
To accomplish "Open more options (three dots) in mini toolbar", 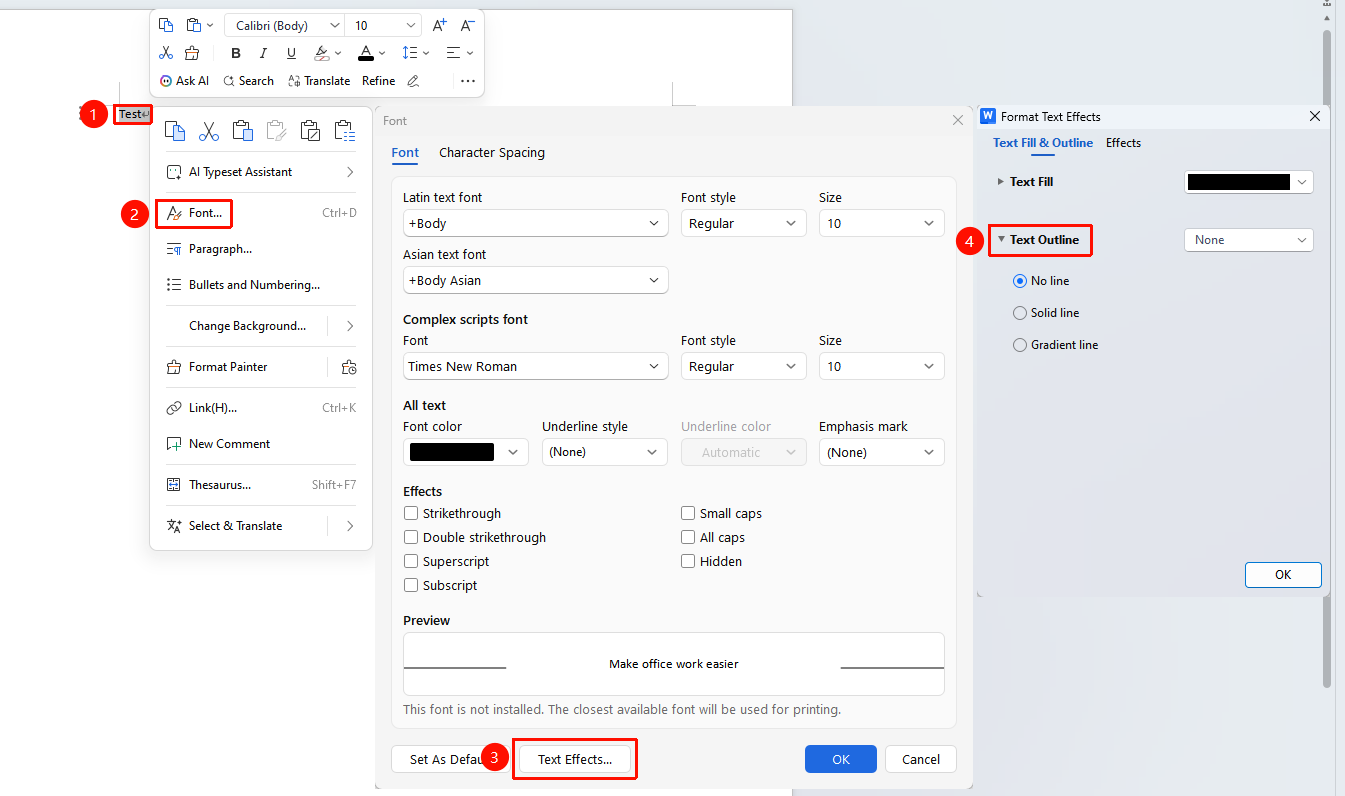I will (467, 81).
